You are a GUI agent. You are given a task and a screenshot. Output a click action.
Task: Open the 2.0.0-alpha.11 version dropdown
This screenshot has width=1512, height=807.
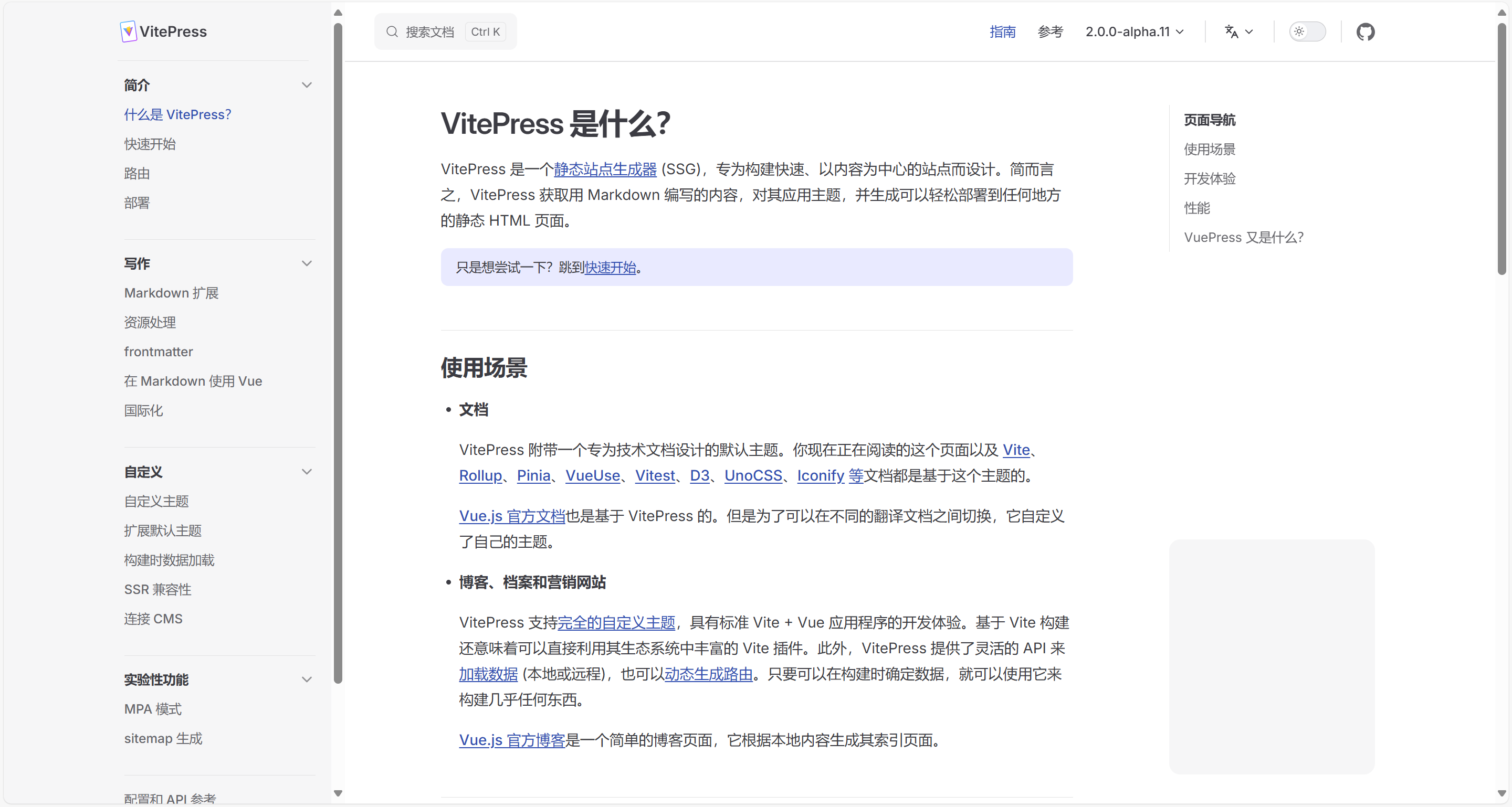click(1134, 31)
